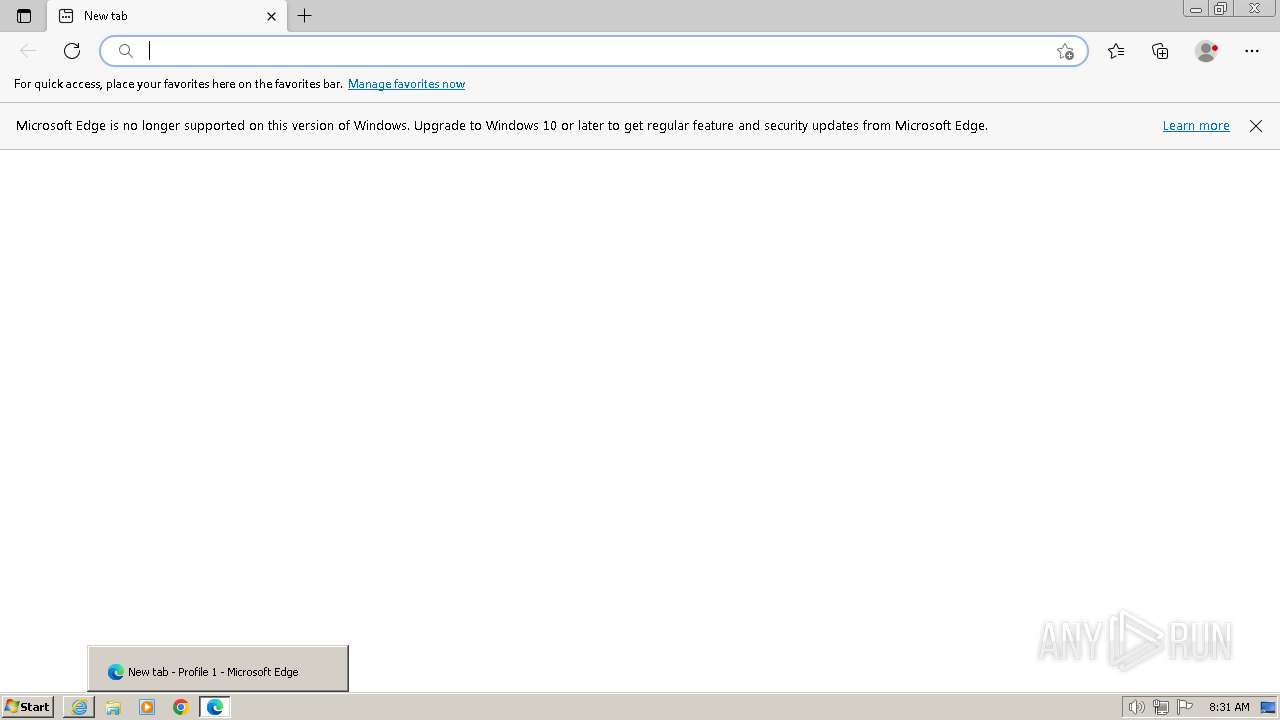The width and height of the screenshot is (1280, 720).
Task: Open File Explorer from taskbar
Action: tap(113, 707)
